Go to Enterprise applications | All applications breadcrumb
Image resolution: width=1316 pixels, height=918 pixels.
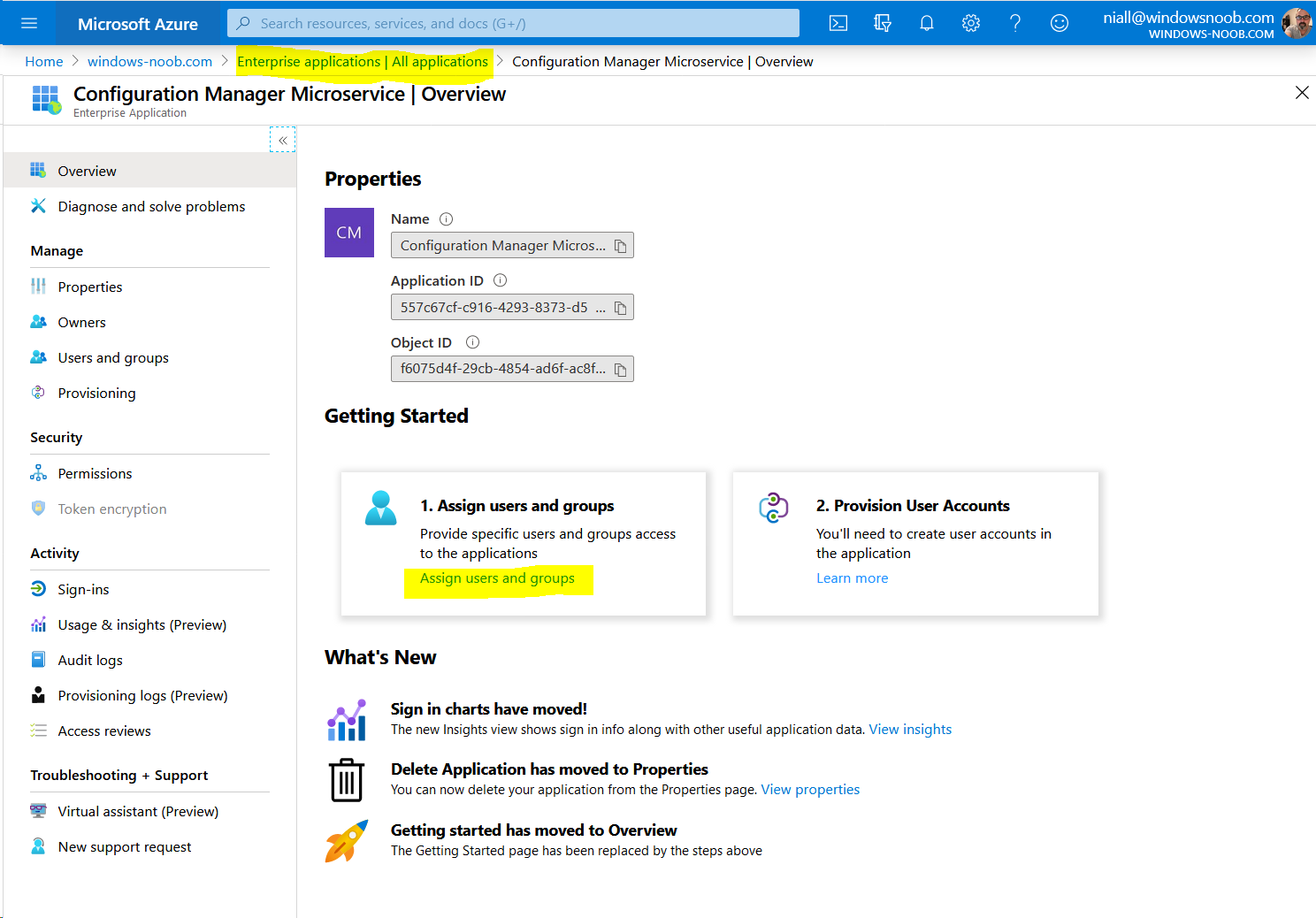coord(363,61)
